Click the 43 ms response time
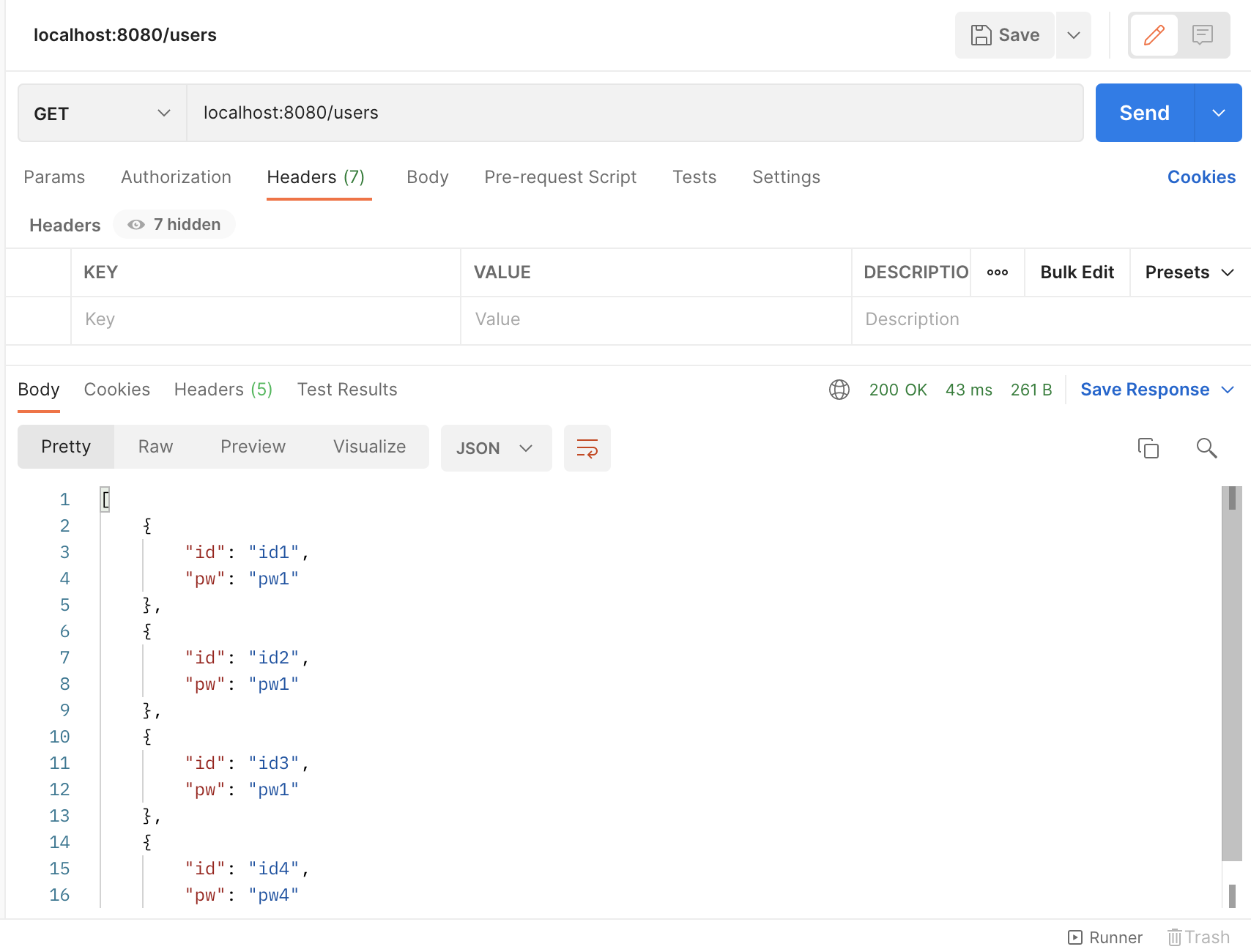1251x952 pixels. tap(968, 390)
